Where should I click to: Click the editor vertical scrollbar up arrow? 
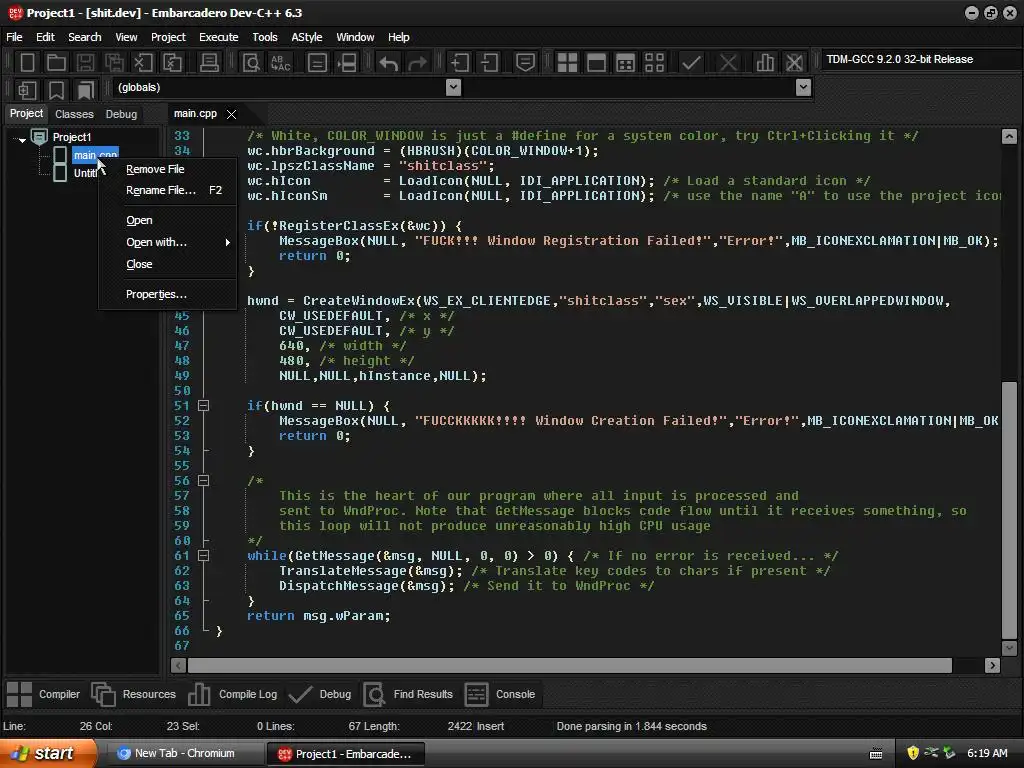pyautogui.click(x=1009, y=136)
